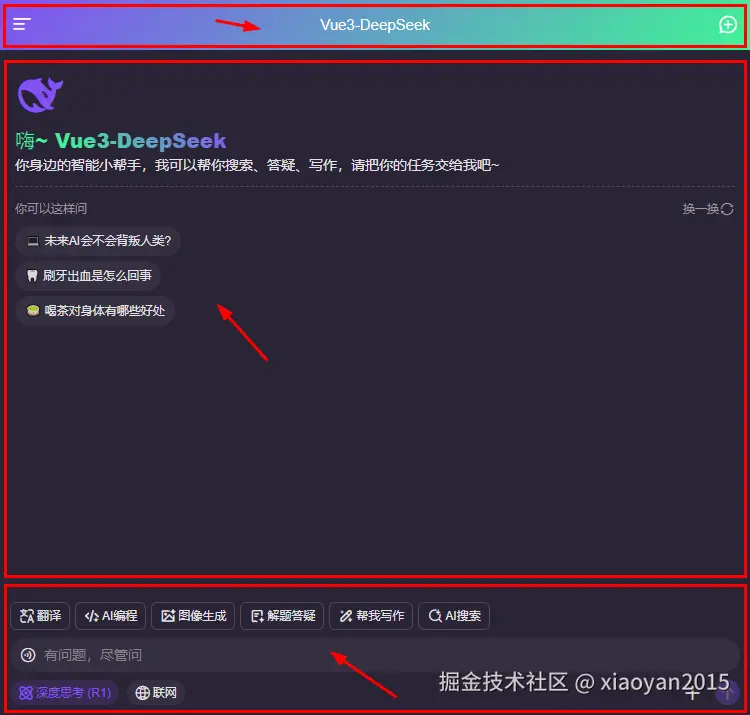Image resolution: width=750 pixels, height=715 pixels.
Task: Focus the 有问题，尽管问 input box
Action: 375,655
